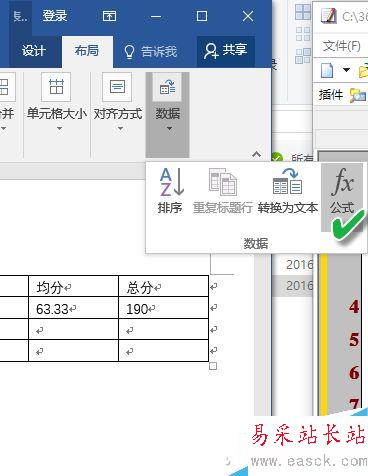Open the 排序 sort tool
The width and height of the screenshot is (368, 476).
[171, 191]
